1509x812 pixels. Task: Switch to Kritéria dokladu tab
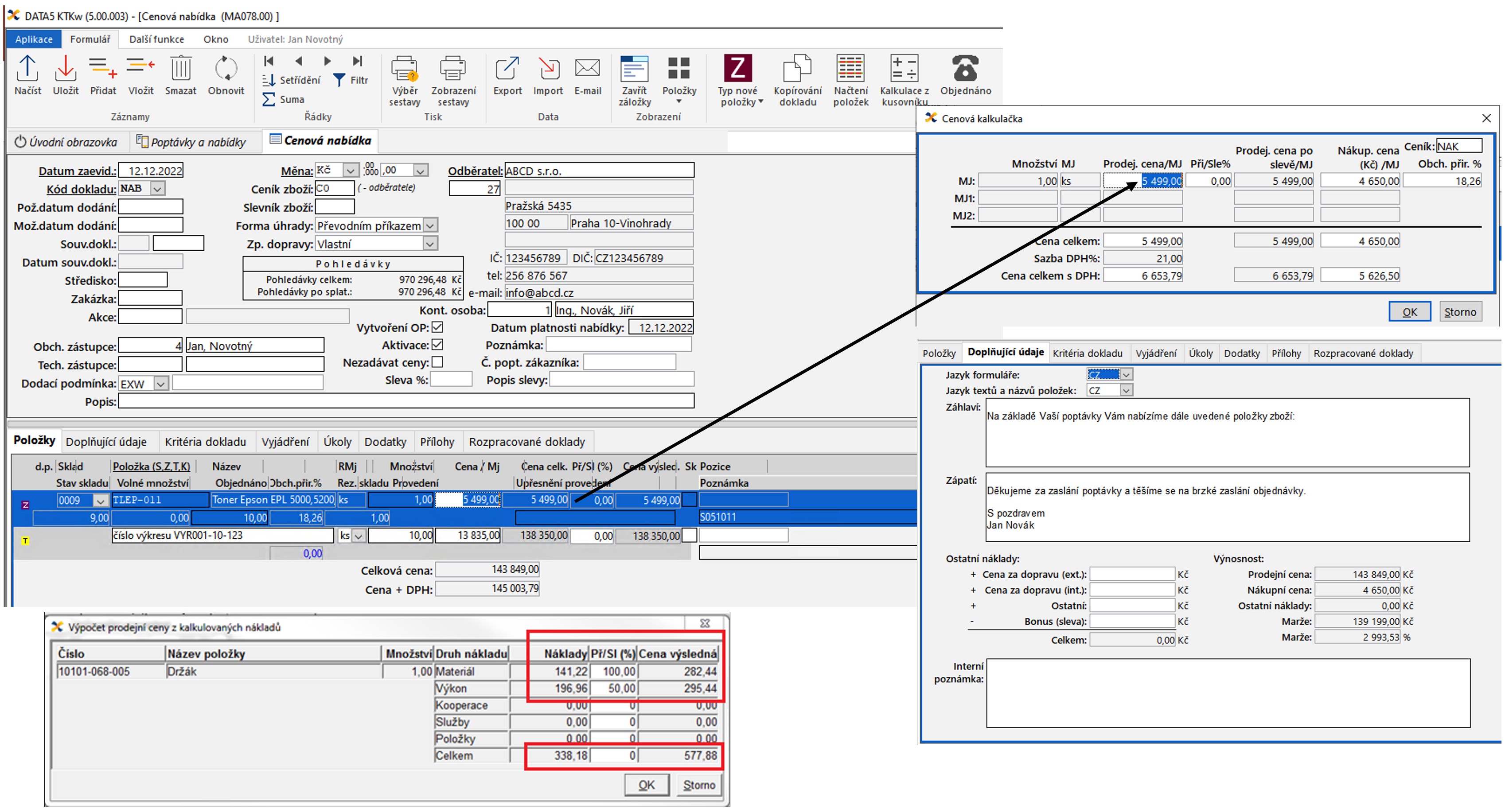[x=205, y=442]
